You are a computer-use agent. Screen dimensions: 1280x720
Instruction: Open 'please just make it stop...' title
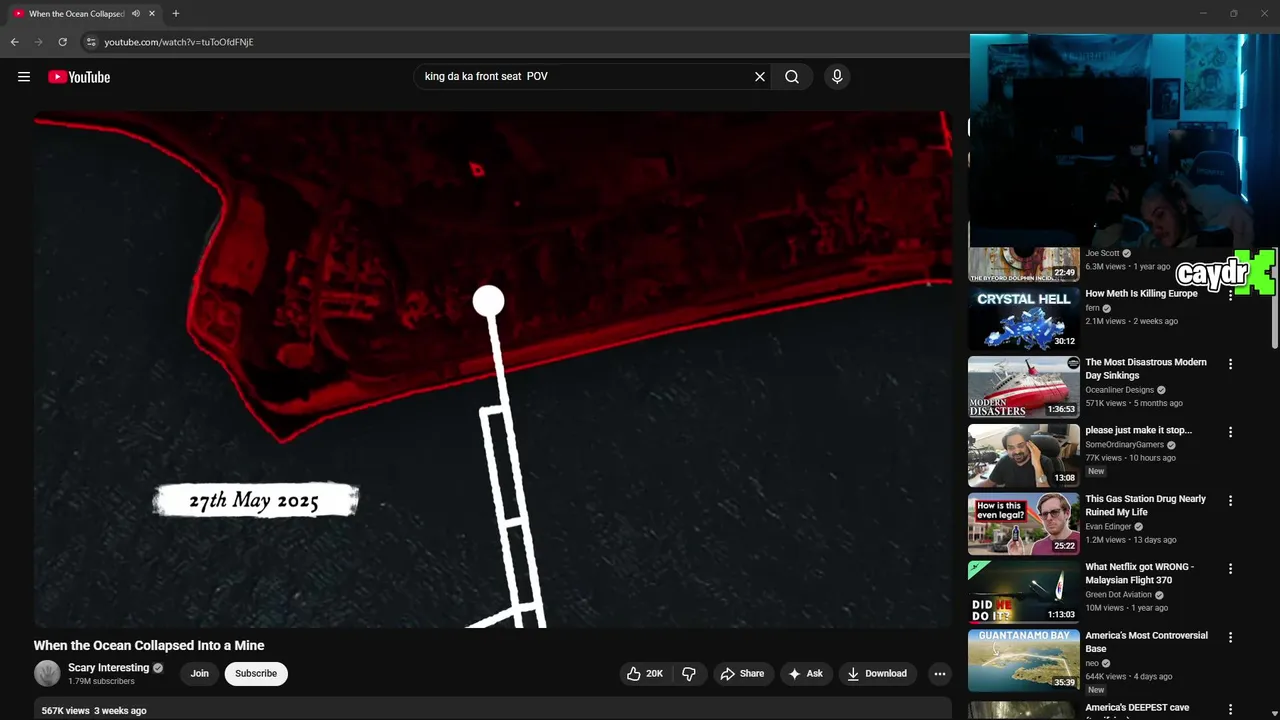1138,431
